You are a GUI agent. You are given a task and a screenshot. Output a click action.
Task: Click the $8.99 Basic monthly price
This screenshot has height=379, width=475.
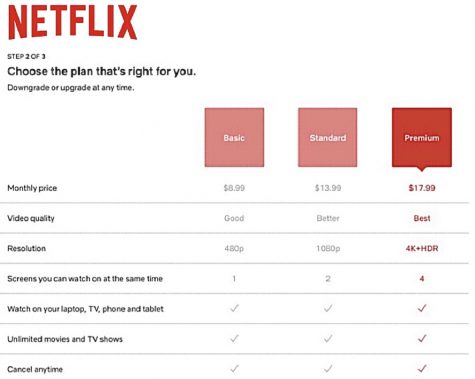pyautogui.click(x=234, y=188)
